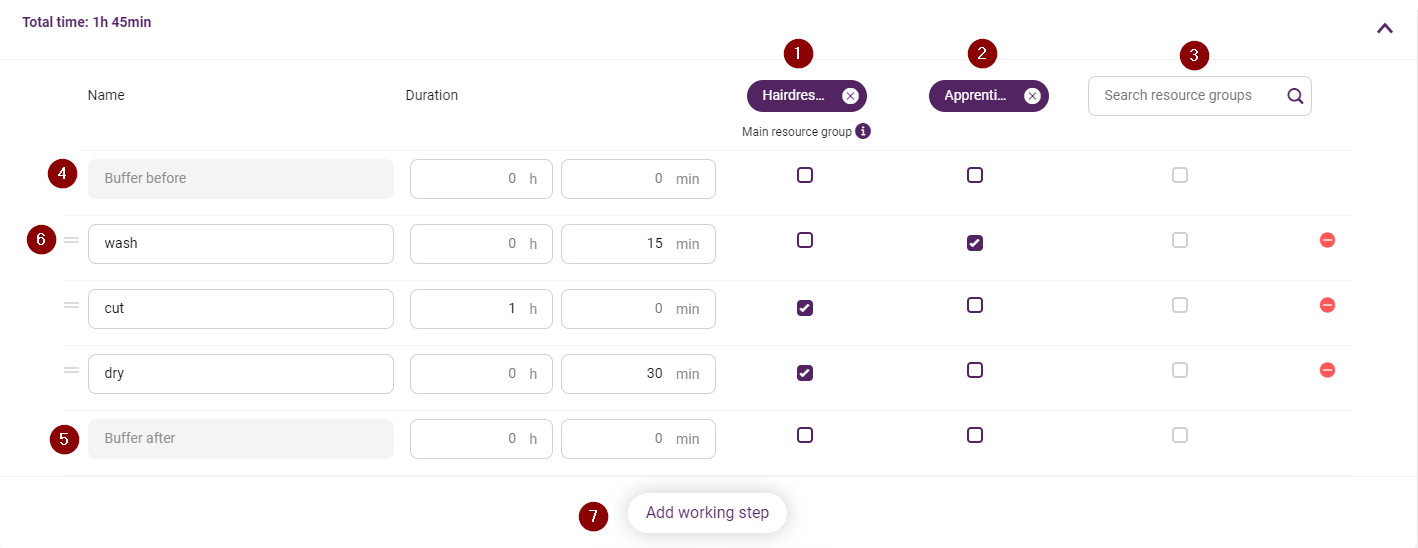Screen dimensions: 1418x548
Task: Delete the wash working step
Action: click(1327, 240)
